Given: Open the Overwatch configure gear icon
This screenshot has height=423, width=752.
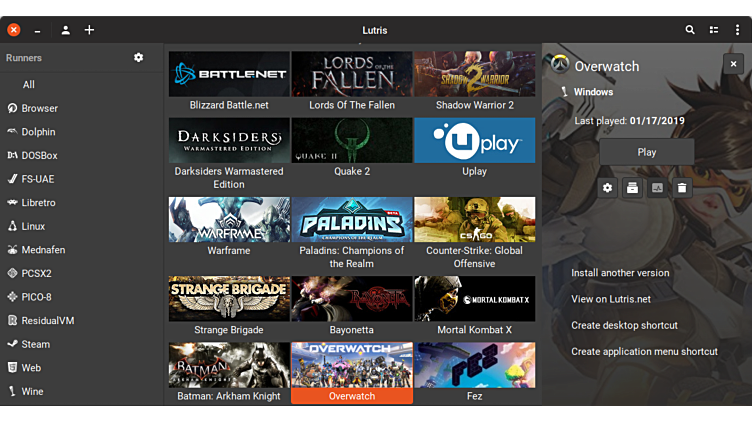Looking at the screenshot, I should (x=607, y=188).
